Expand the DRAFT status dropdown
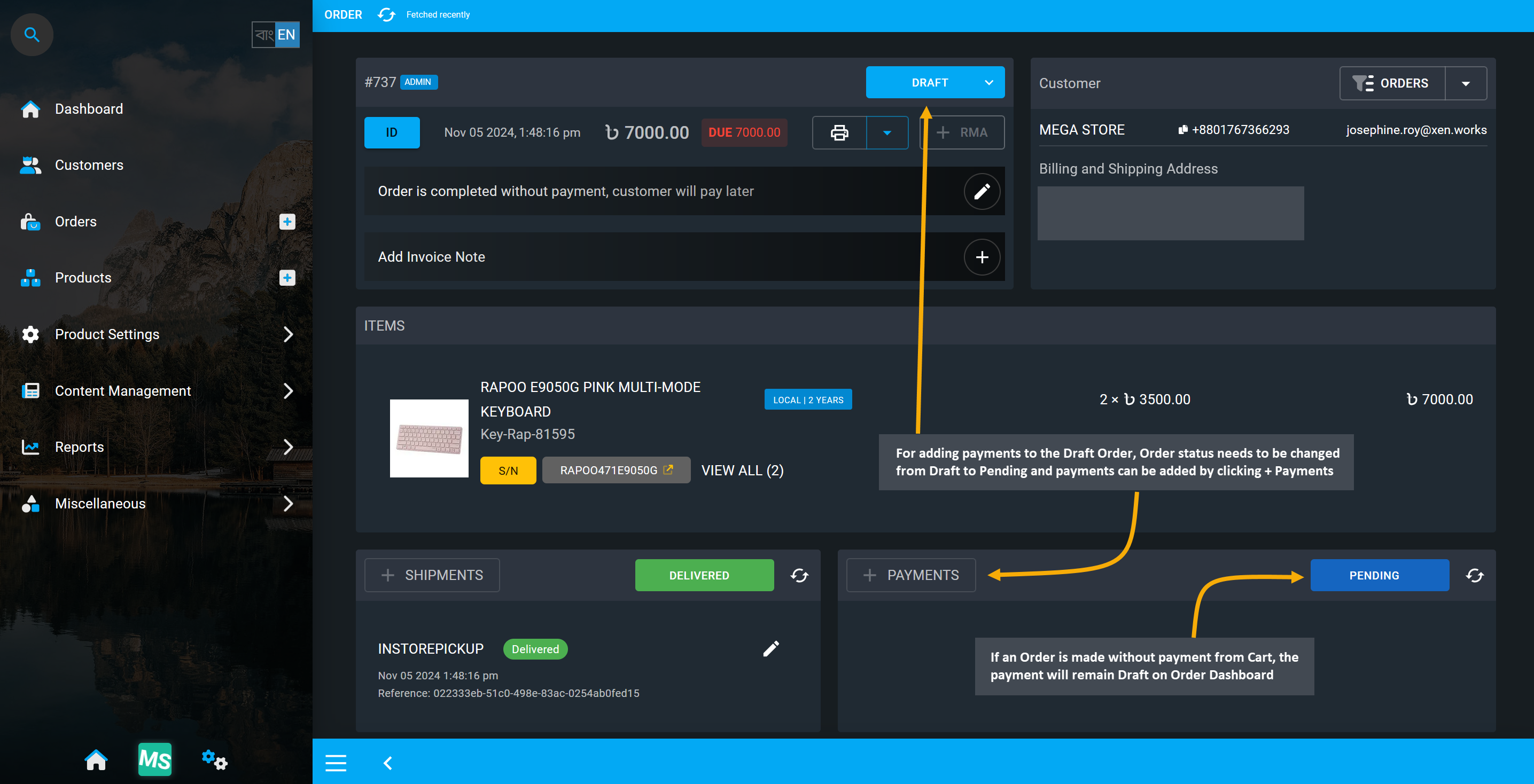This screenshot has height=784, width=1534. (989, 83)
